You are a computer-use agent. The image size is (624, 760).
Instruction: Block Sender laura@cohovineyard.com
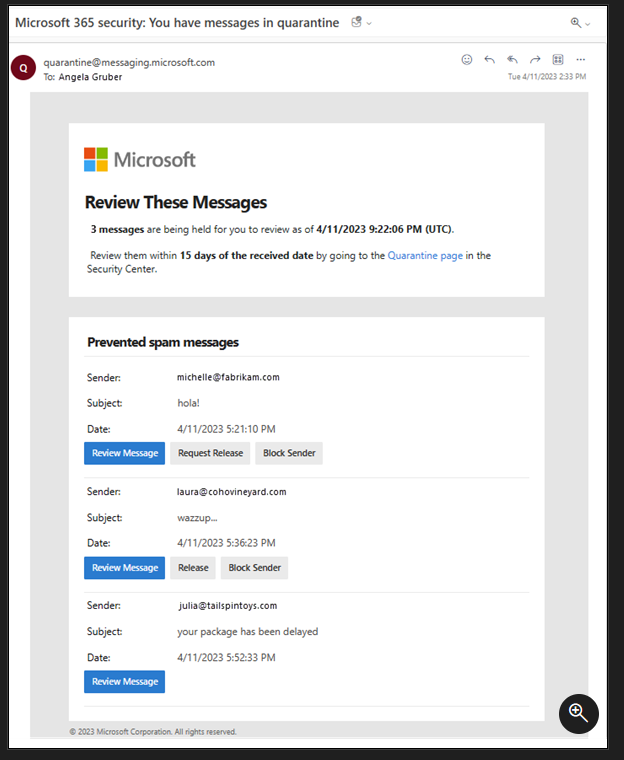(255, 568)
